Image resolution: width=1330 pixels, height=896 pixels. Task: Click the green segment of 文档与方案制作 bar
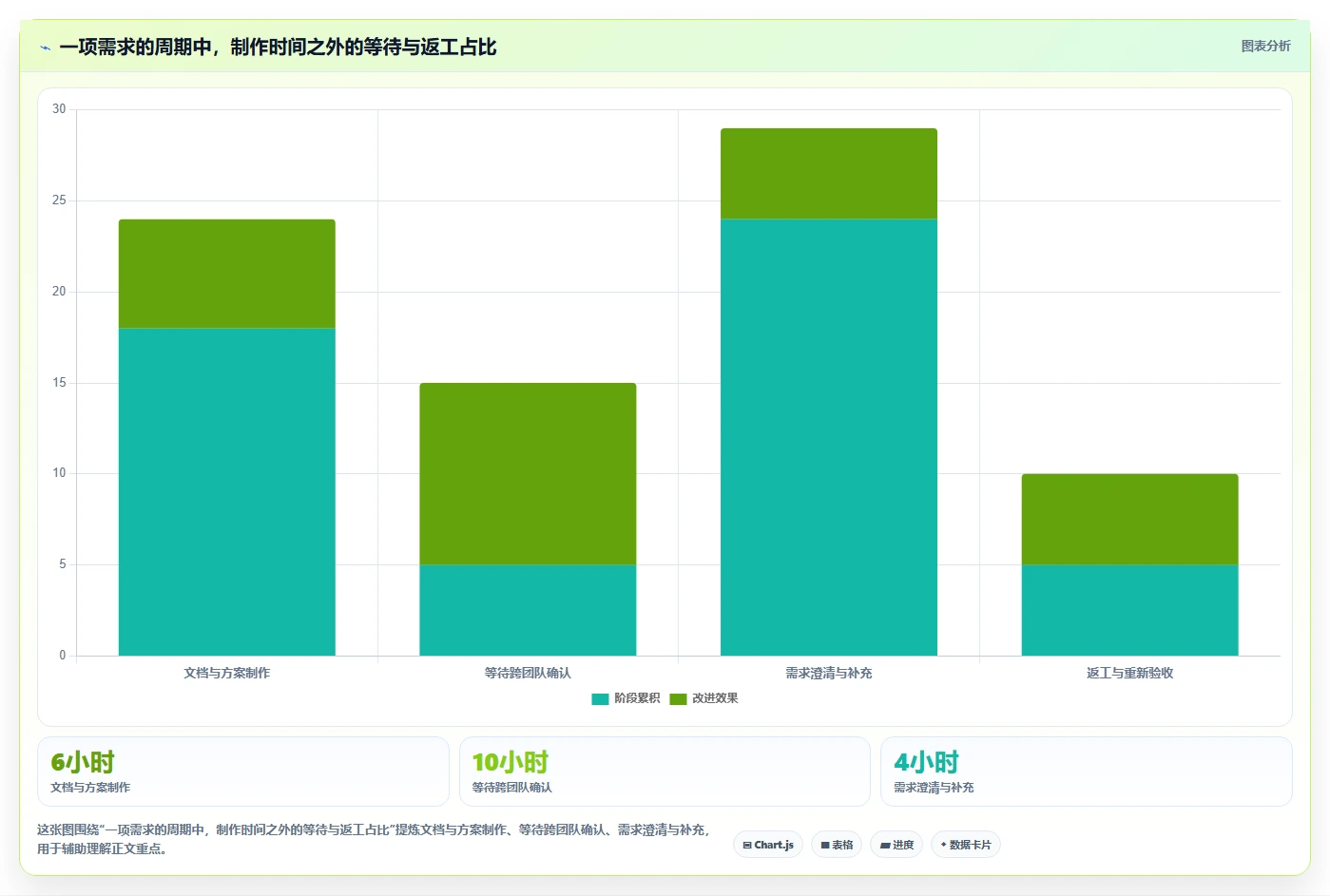click(226, 274)
